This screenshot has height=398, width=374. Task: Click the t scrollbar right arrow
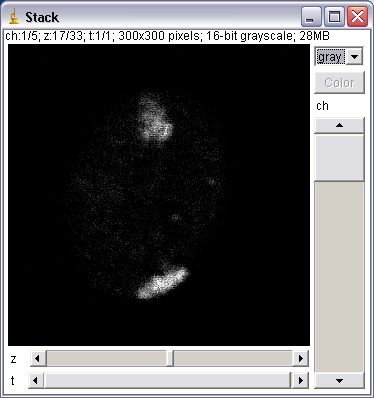[301, 380]
